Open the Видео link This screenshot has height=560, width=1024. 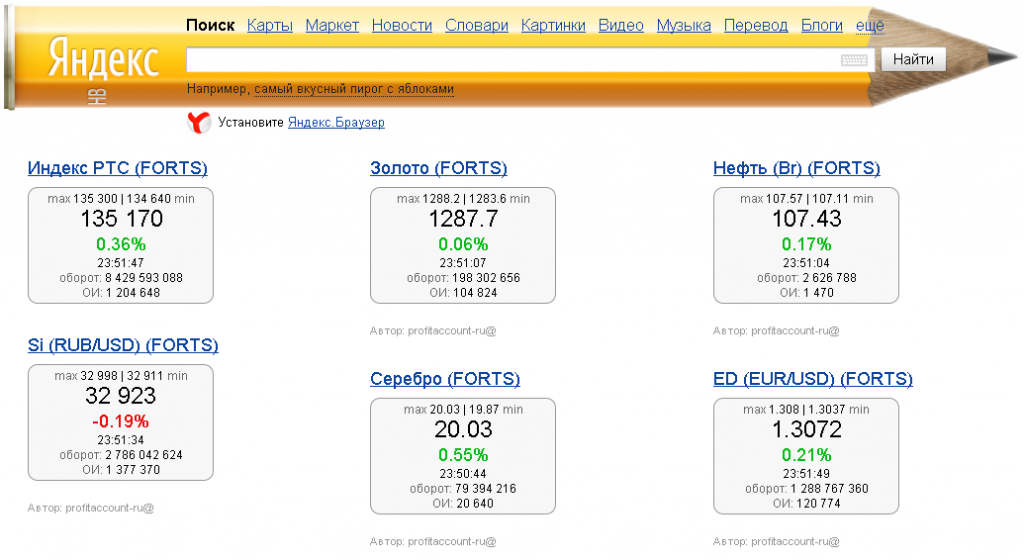[x=621, y=25]
